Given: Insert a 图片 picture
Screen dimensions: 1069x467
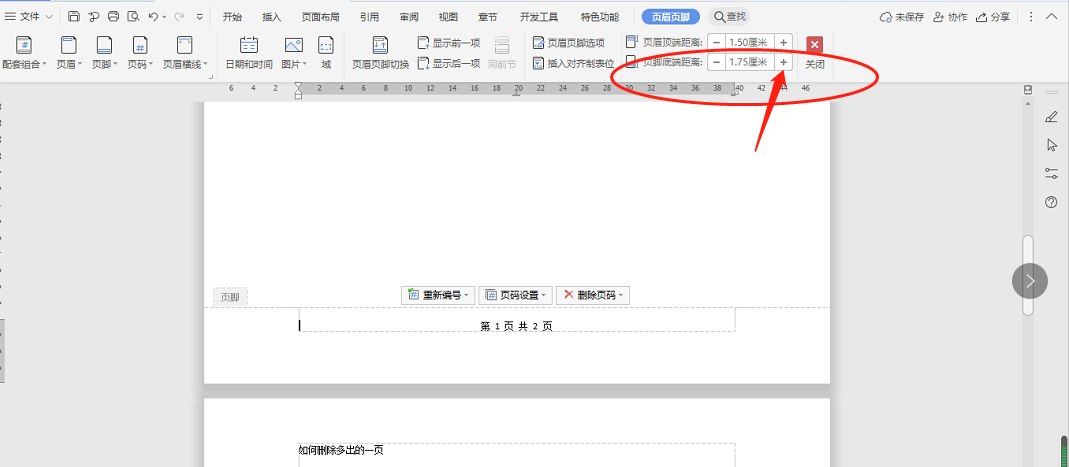Looking at the screenshot, I should tap(294, 54).
